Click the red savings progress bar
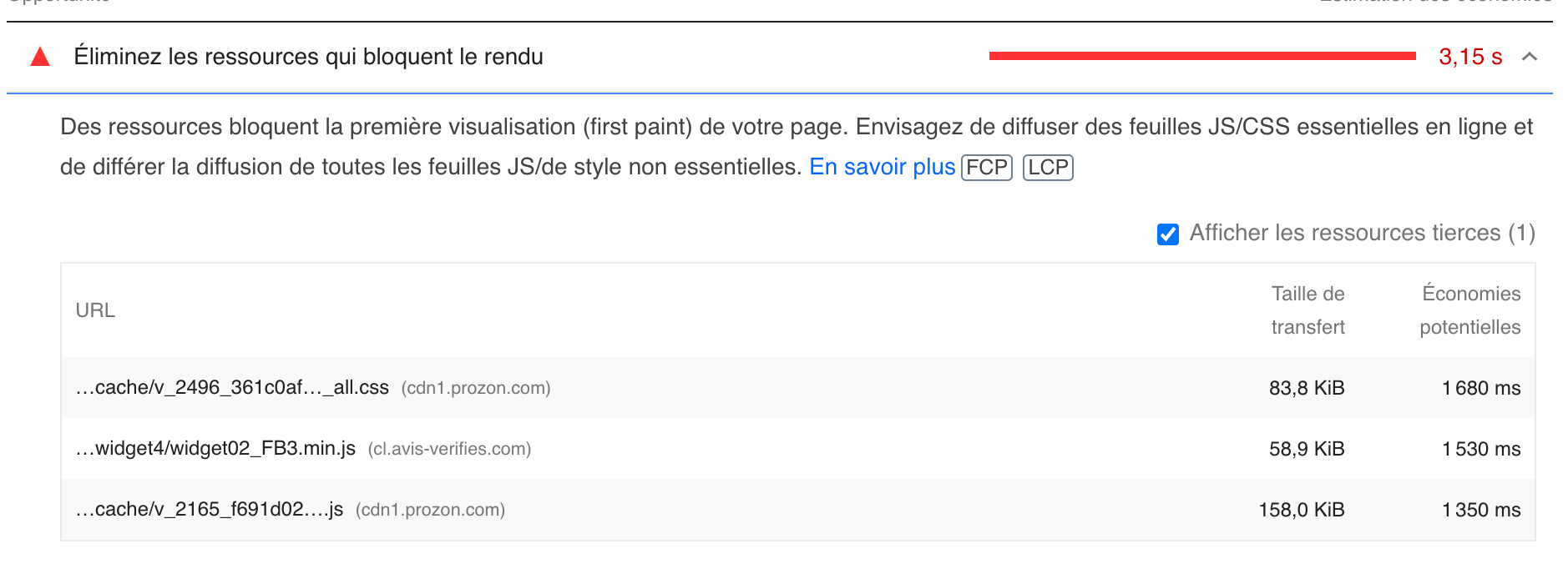The width and height of the screenshot is (1568, 564). tap(1202, 56)
